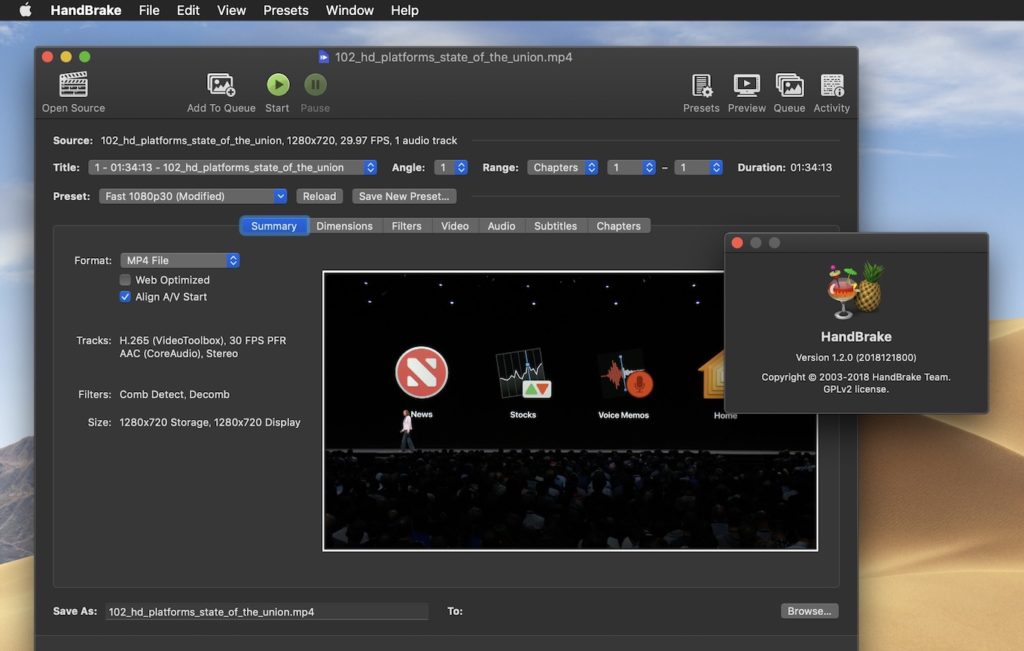Image resolution: width=1024 pixels, height=651 pixels.
Task: Open the Preset dropdown Fast 1080p30
Action: (x=194, y=197)
